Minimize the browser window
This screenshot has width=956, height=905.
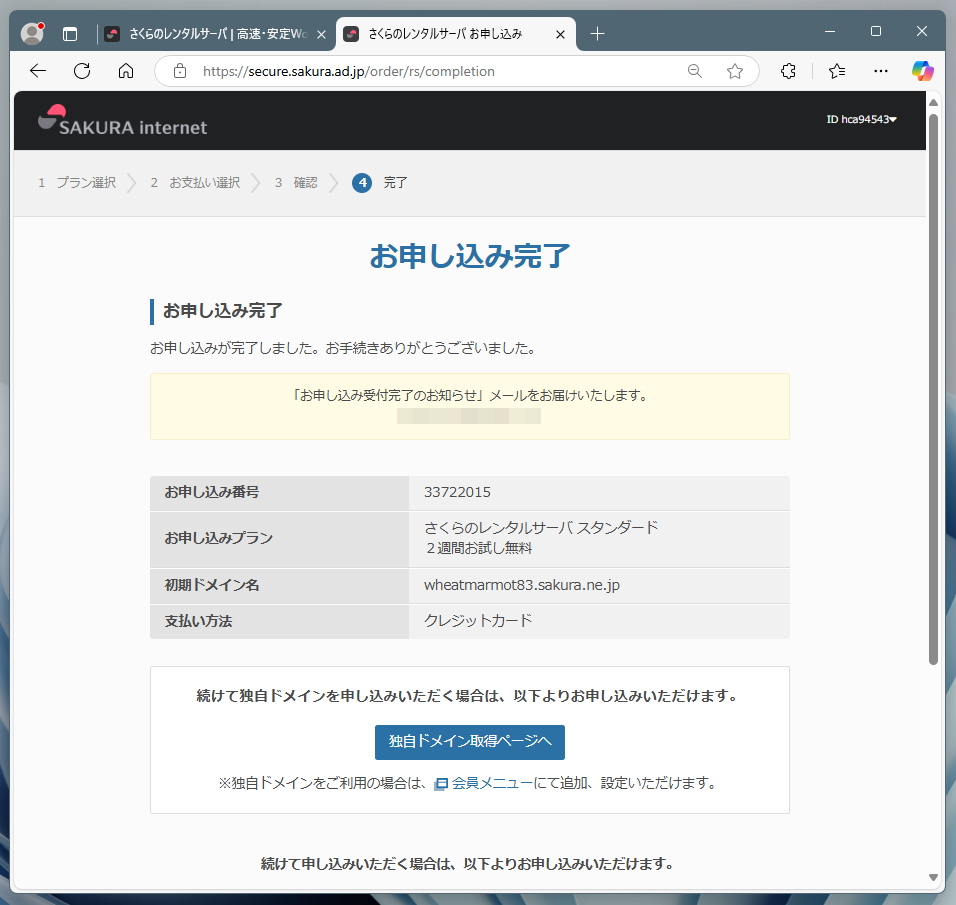[x=829, y=31]
